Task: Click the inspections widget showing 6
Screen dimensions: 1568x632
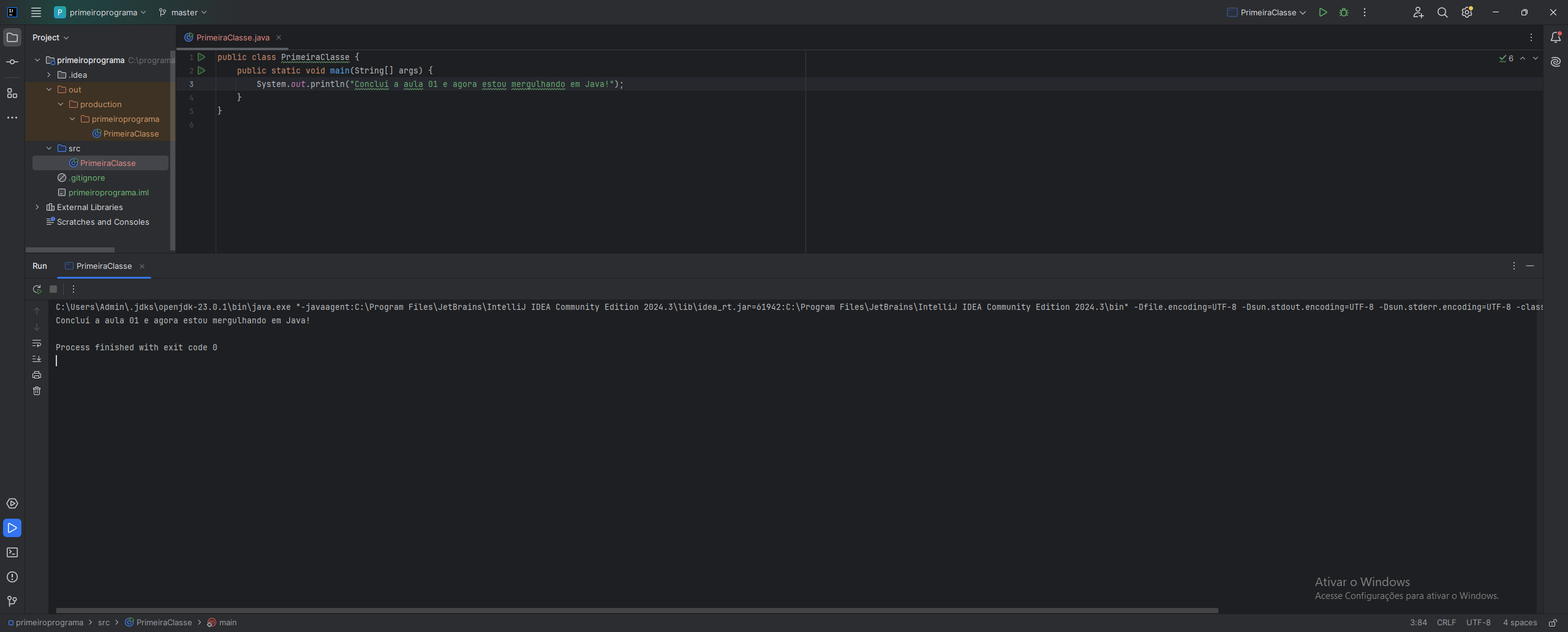Action: [1506, 59]
